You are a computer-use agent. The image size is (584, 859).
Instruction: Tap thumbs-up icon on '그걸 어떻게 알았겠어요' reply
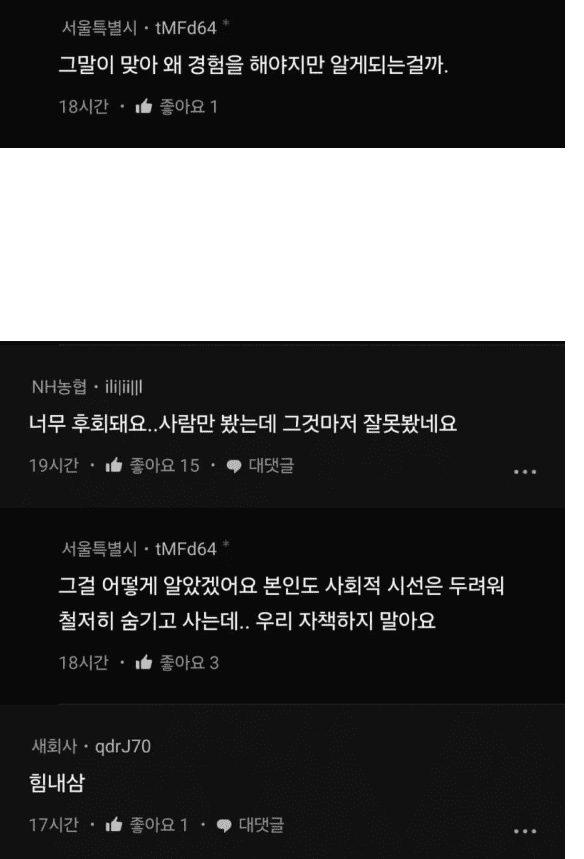pyautogui.click(x=144, y=662)
